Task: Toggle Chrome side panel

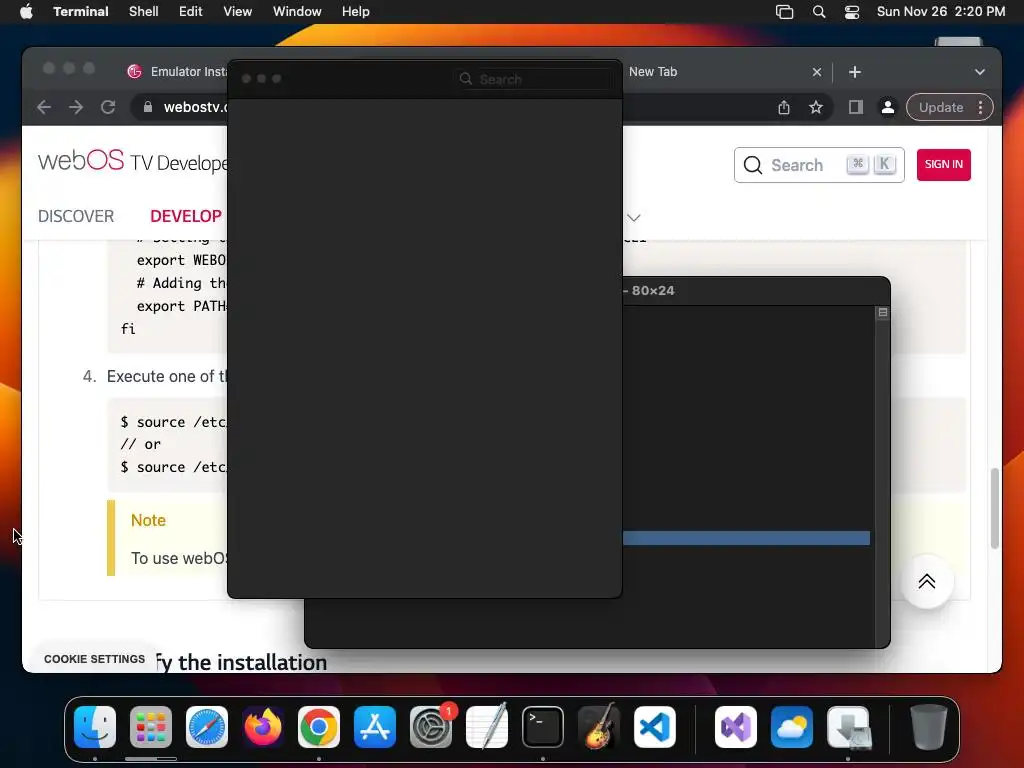Action: coord(856,107)
